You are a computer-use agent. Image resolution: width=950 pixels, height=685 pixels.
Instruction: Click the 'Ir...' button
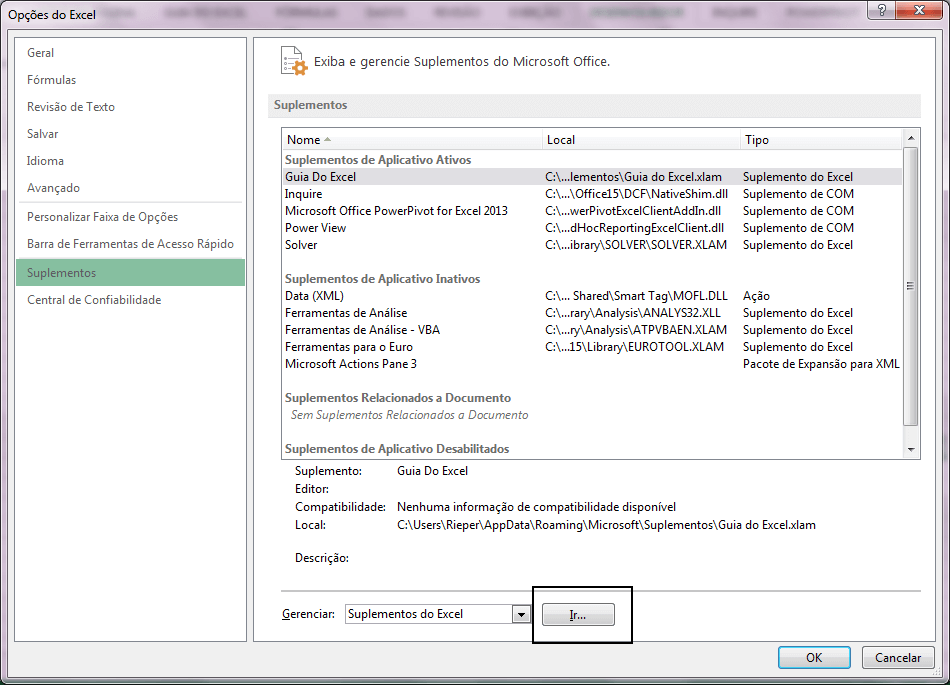(x=578, y=614)
